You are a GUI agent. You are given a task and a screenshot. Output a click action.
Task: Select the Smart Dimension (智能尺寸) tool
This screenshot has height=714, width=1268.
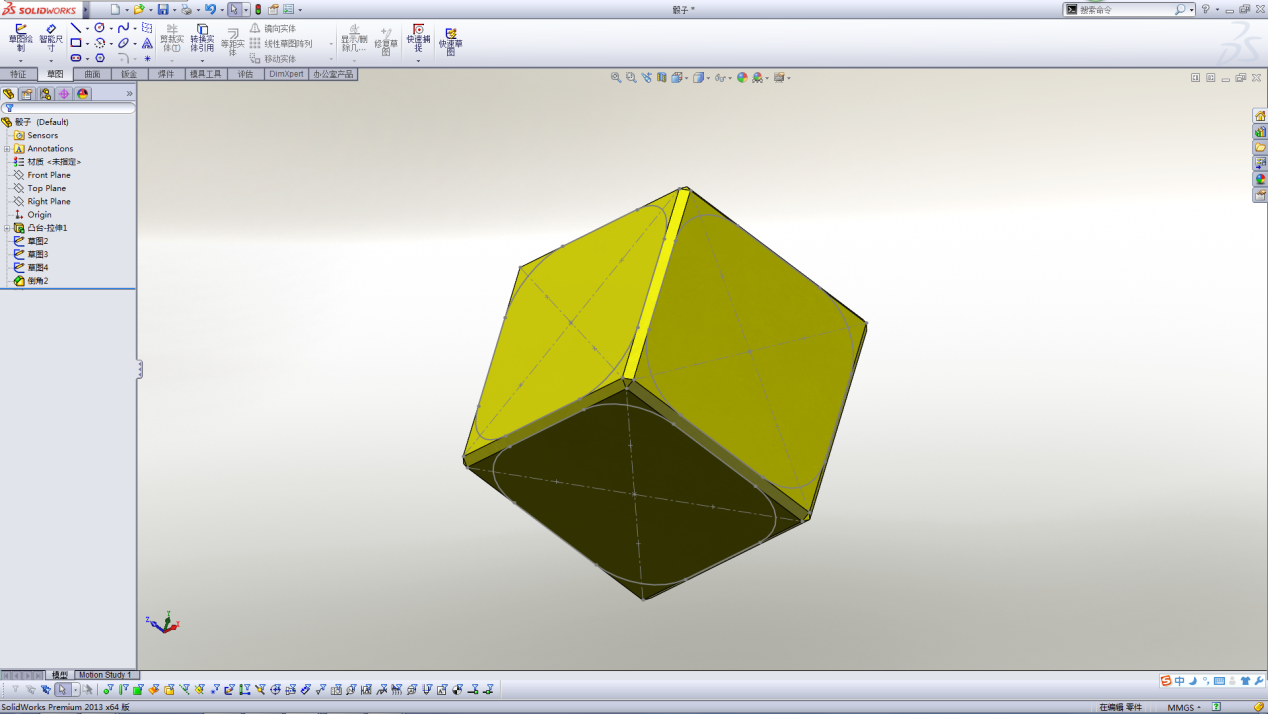[51, 39]
